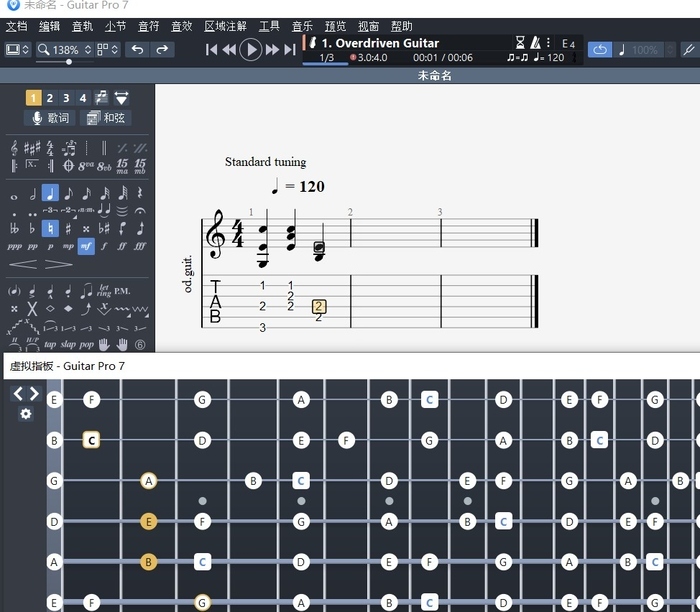
Task: Click the zoom slider under the zoom percentage
Action: (x=68, y=62)
